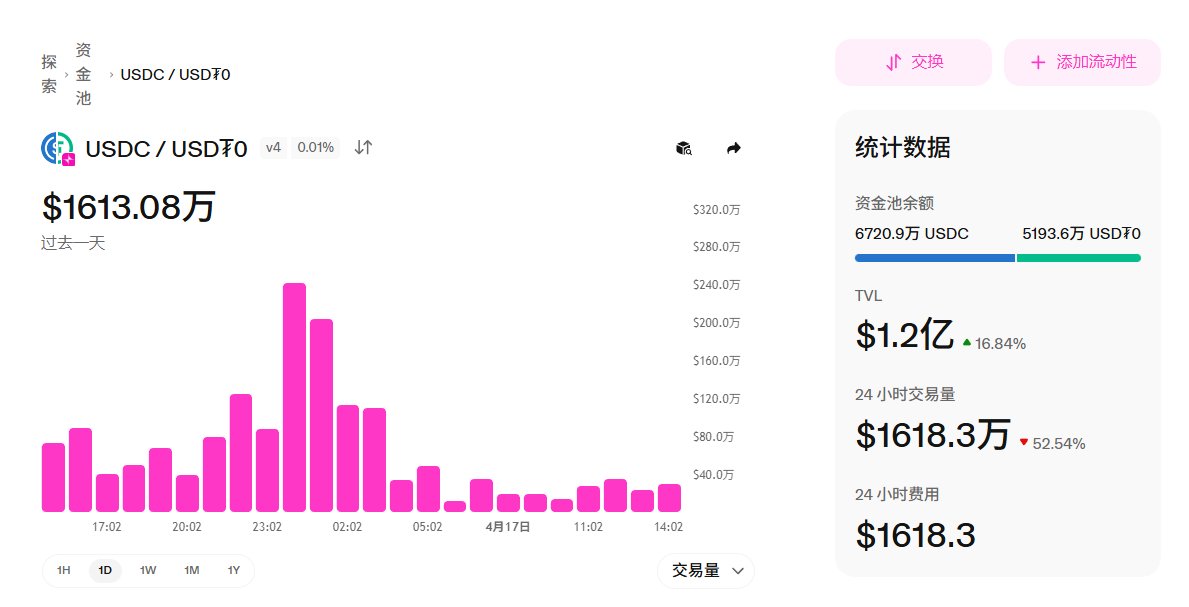Image resolution: width=1189 pixels, height=607 pixels.
Task: Click the 统计数据 statistics heading
Action: tap(902, 147)
